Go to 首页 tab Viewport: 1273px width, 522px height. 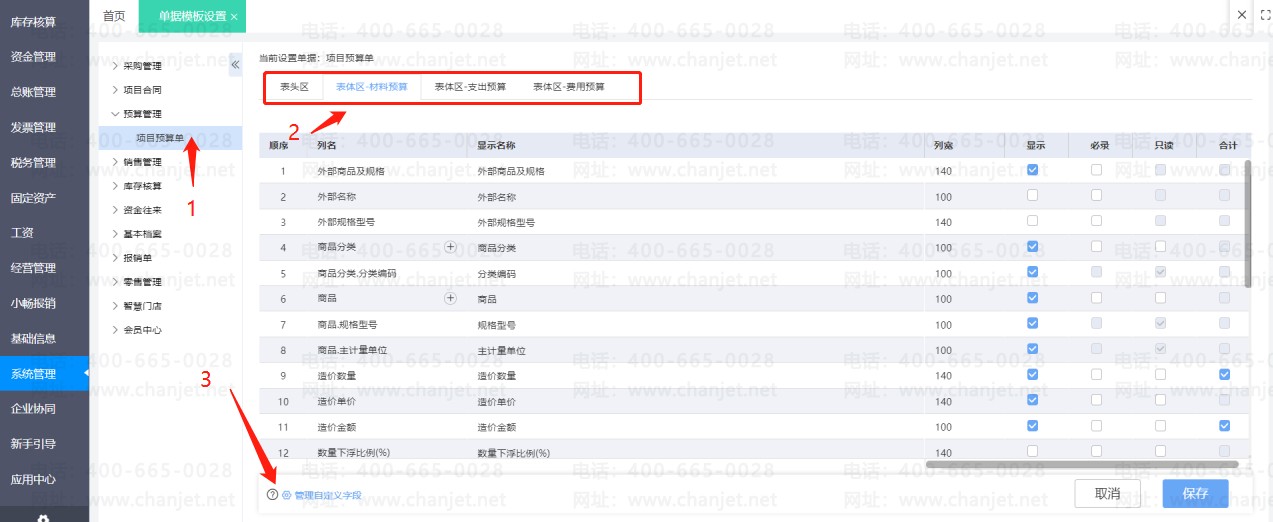(x=115, y=16)
